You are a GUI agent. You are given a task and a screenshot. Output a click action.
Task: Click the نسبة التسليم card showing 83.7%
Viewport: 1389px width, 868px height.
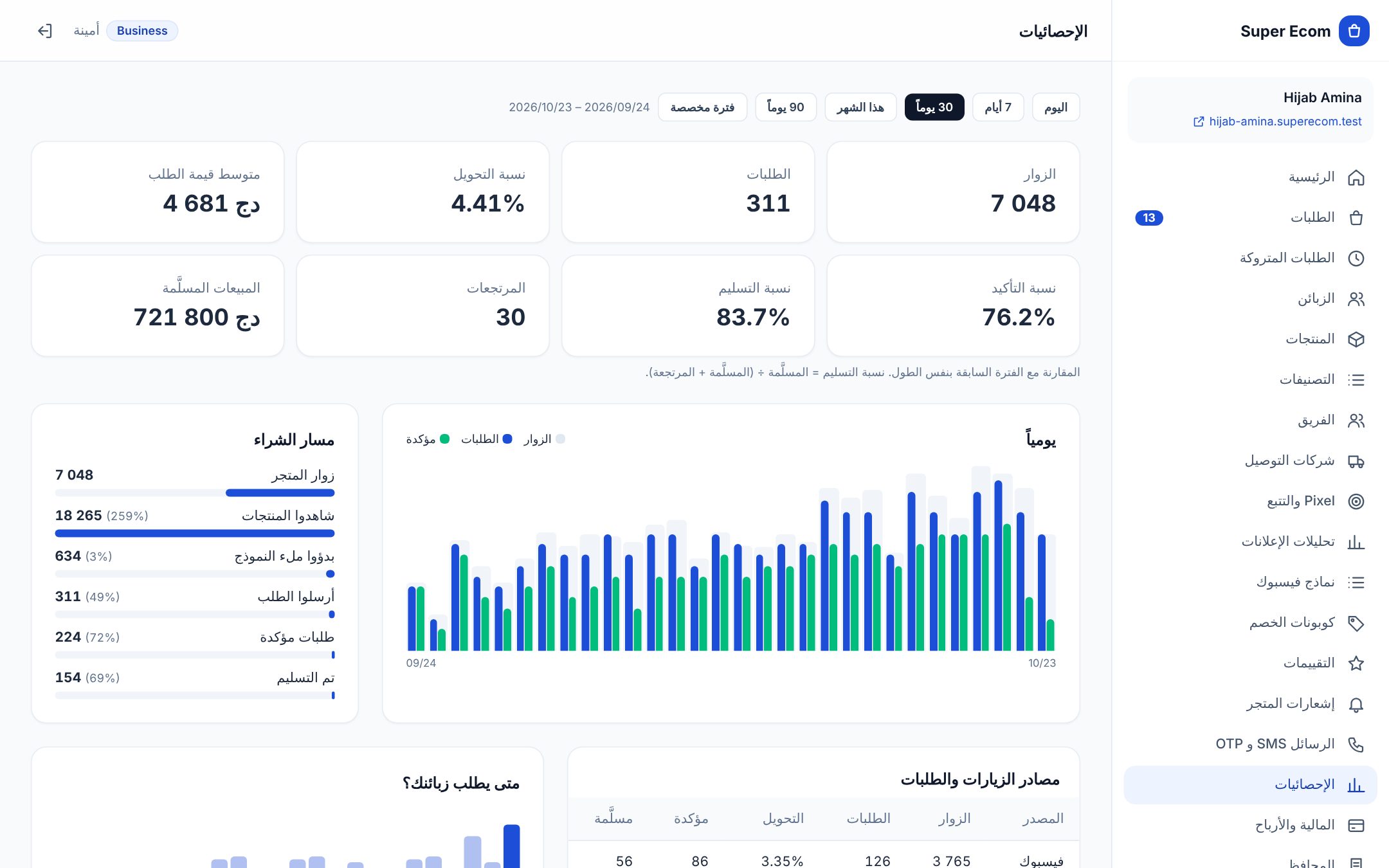[688, 306]
